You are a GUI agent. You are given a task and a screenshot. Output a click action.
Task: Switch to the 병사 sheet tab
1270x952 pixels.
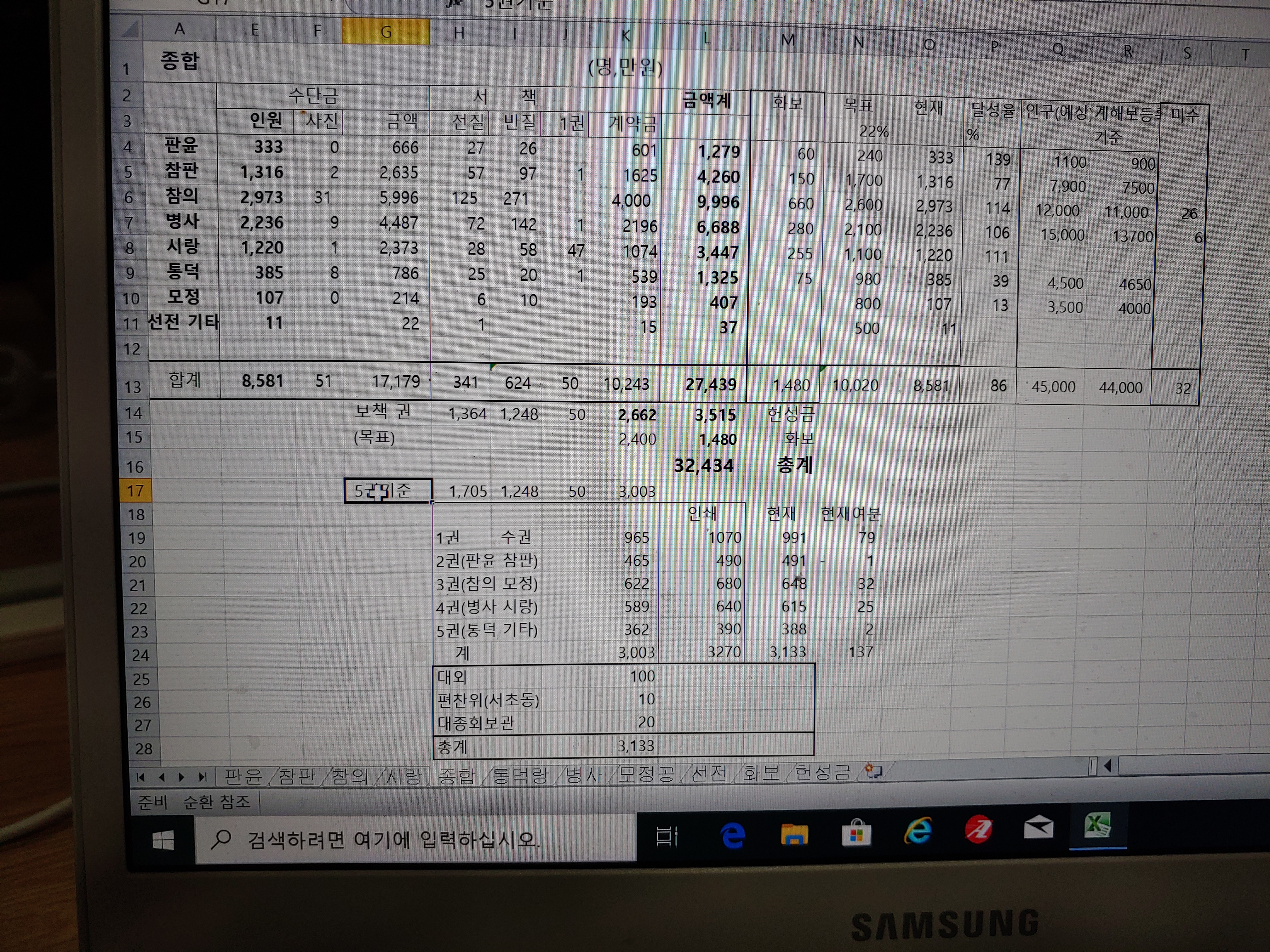tap(583, 775)
